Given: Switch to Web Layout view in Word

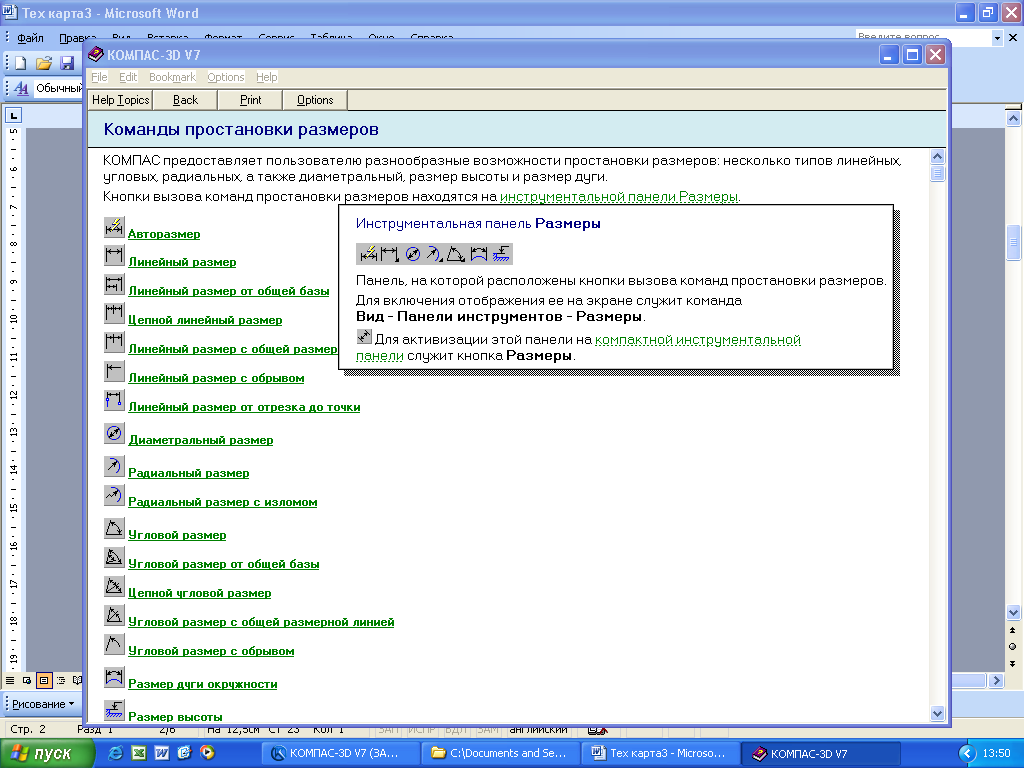Looking at the screenshot, I should tap(27, 680).
